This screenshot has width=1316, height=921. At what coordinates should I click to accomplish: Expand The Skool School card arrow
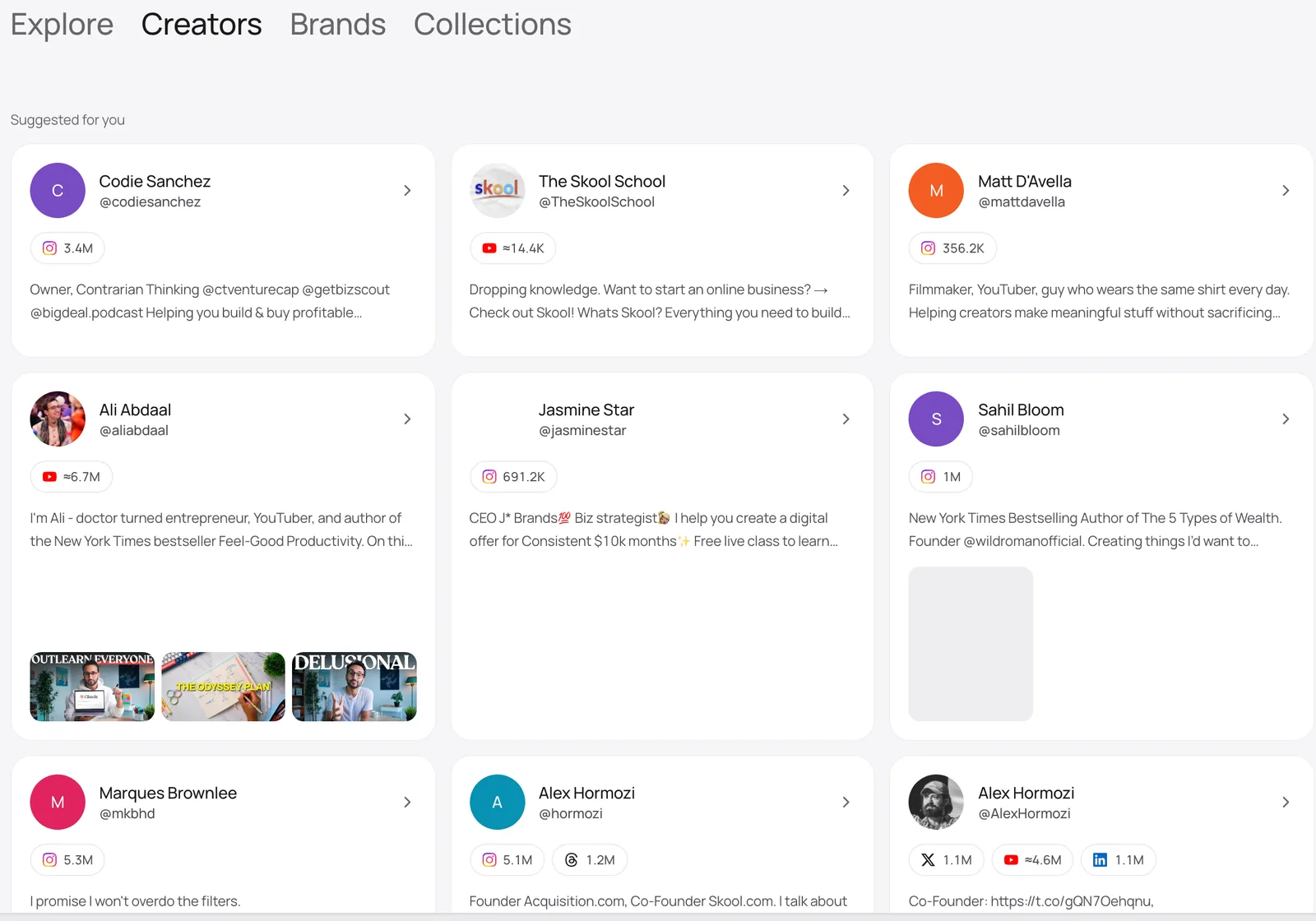tap(846, 191)
